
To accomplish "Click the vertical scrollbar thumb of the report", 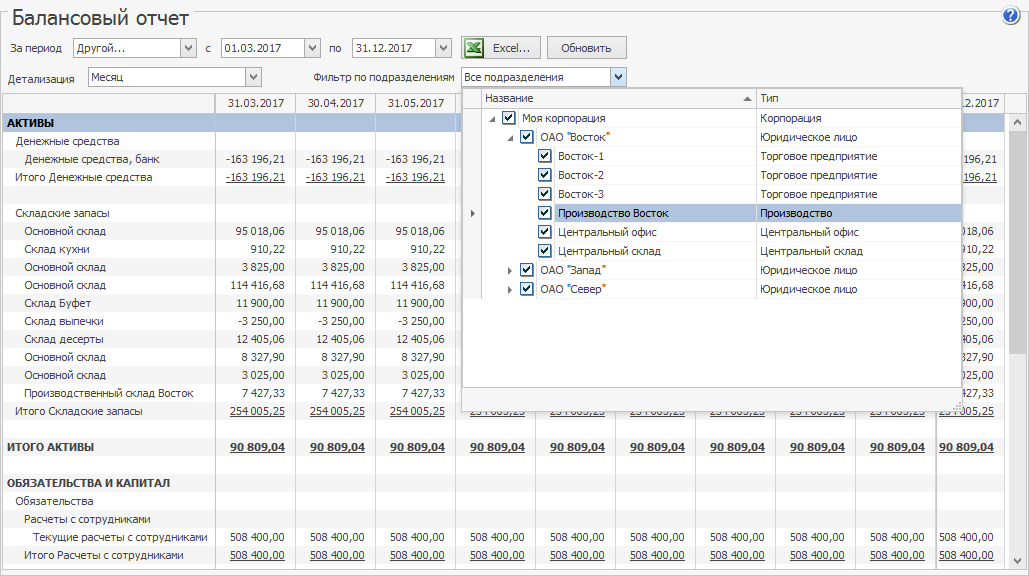I will [x=1016, y=240].
